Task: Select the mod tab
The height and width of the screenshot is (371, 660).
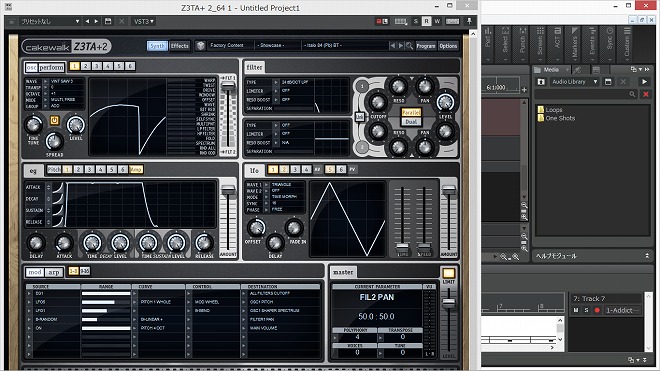Action: click(x=35, y=272)
